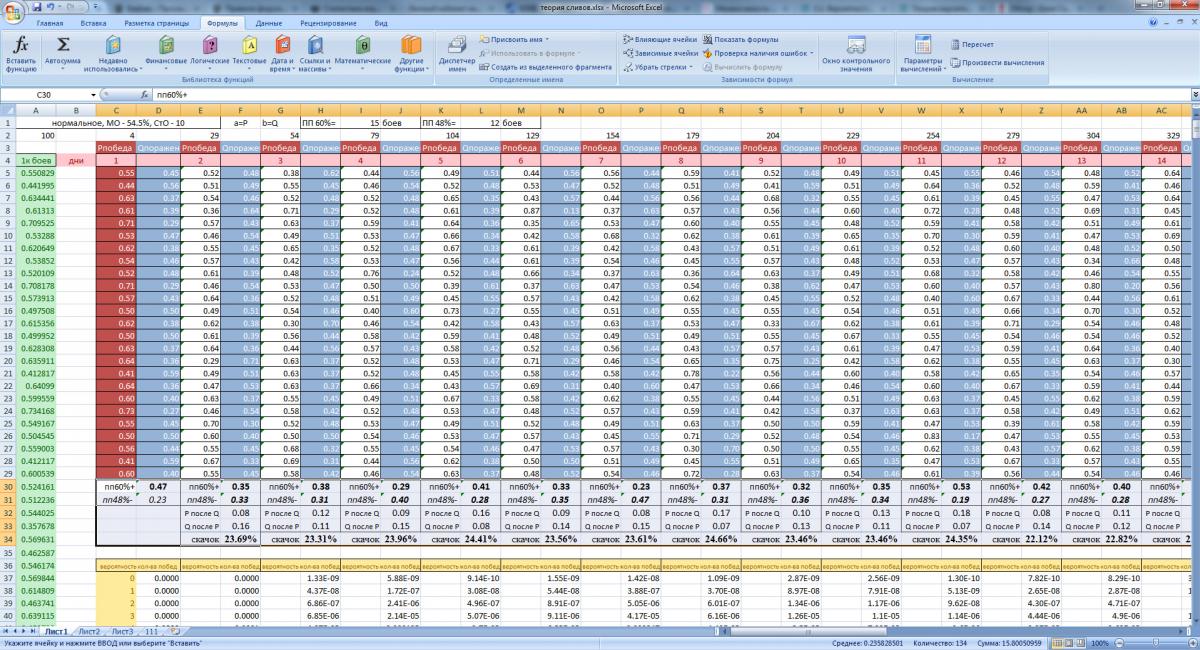Open the Financial functions book icon
The height and width of the screenshot is (650, 1200).
tap(166, 52)
